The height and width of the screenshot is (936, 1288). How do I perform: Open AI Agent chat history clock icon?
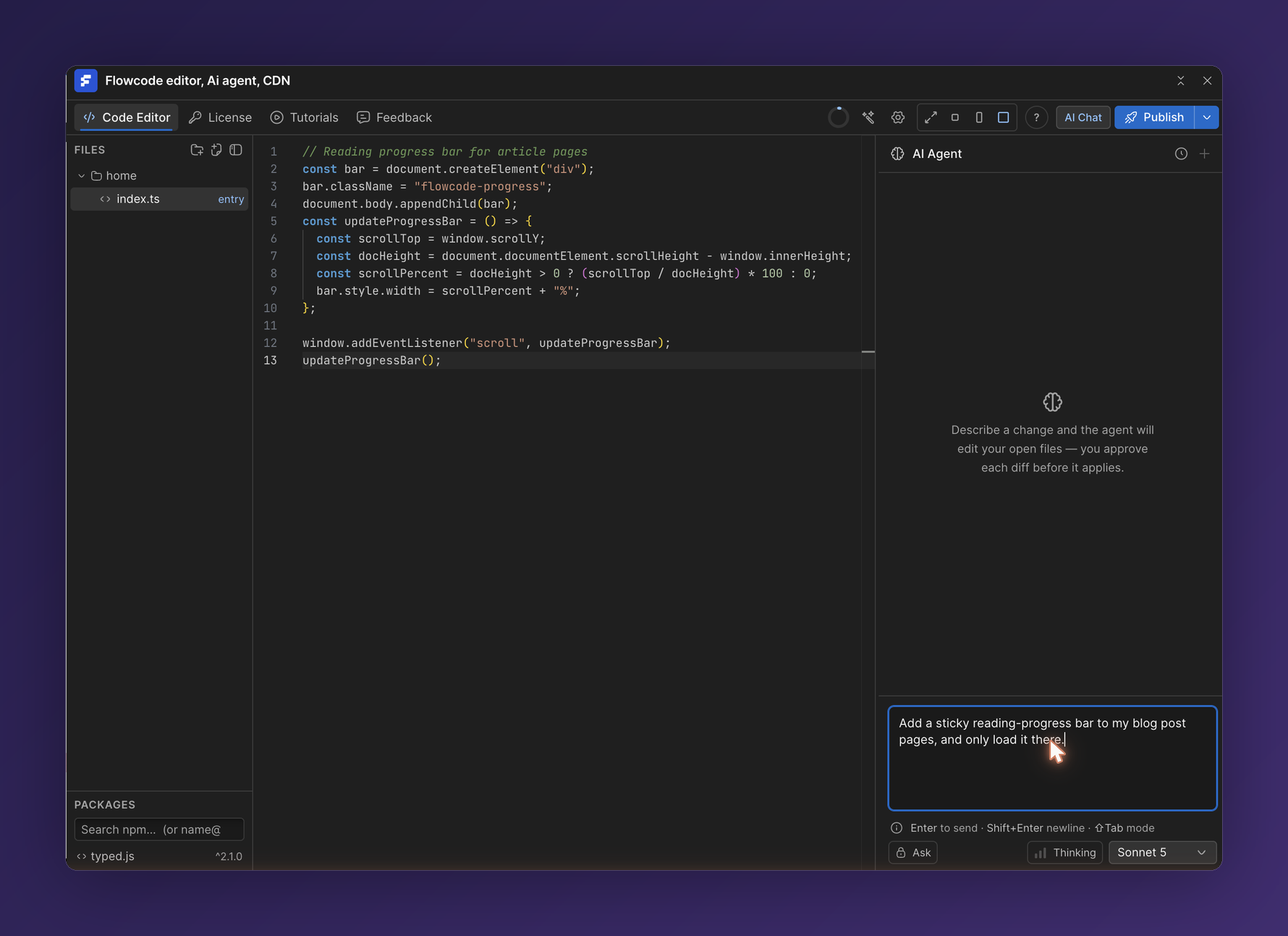[x=1181, y=153]
